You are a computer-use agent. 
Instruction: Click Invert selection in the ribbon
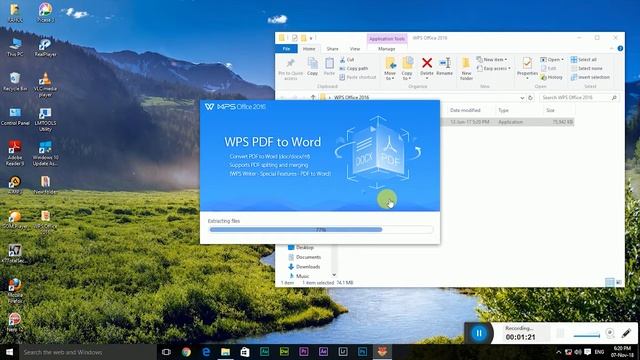590,77
